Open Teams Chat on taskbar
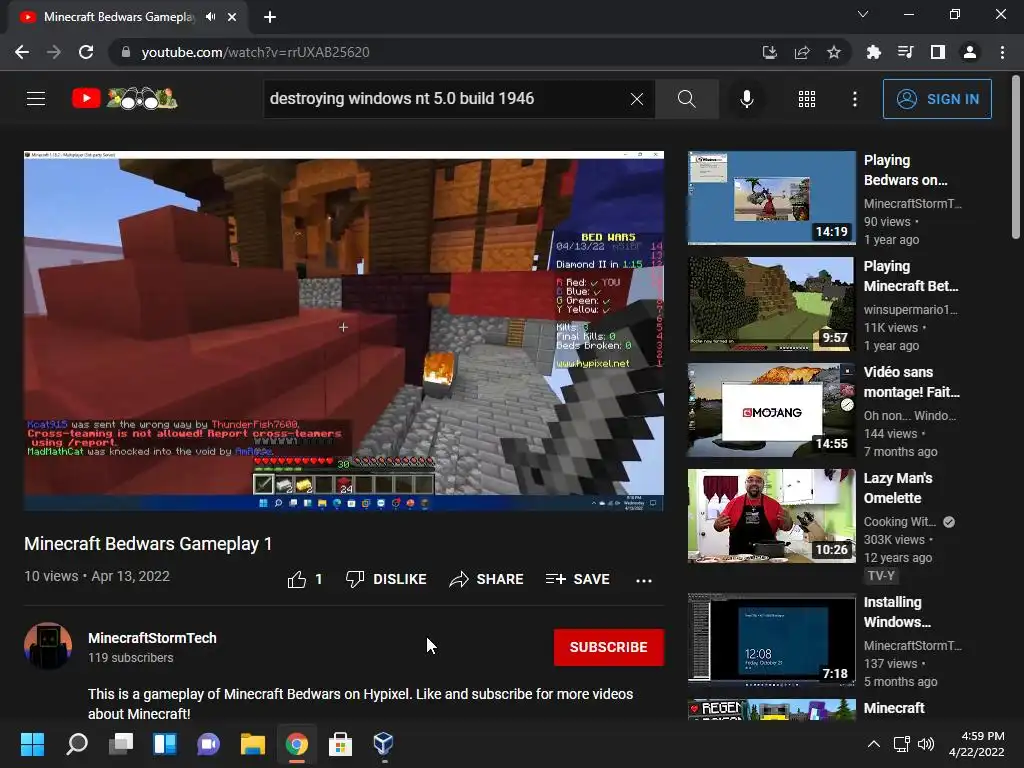Screen dimensions: 1024x768 (x=209, y=744)
